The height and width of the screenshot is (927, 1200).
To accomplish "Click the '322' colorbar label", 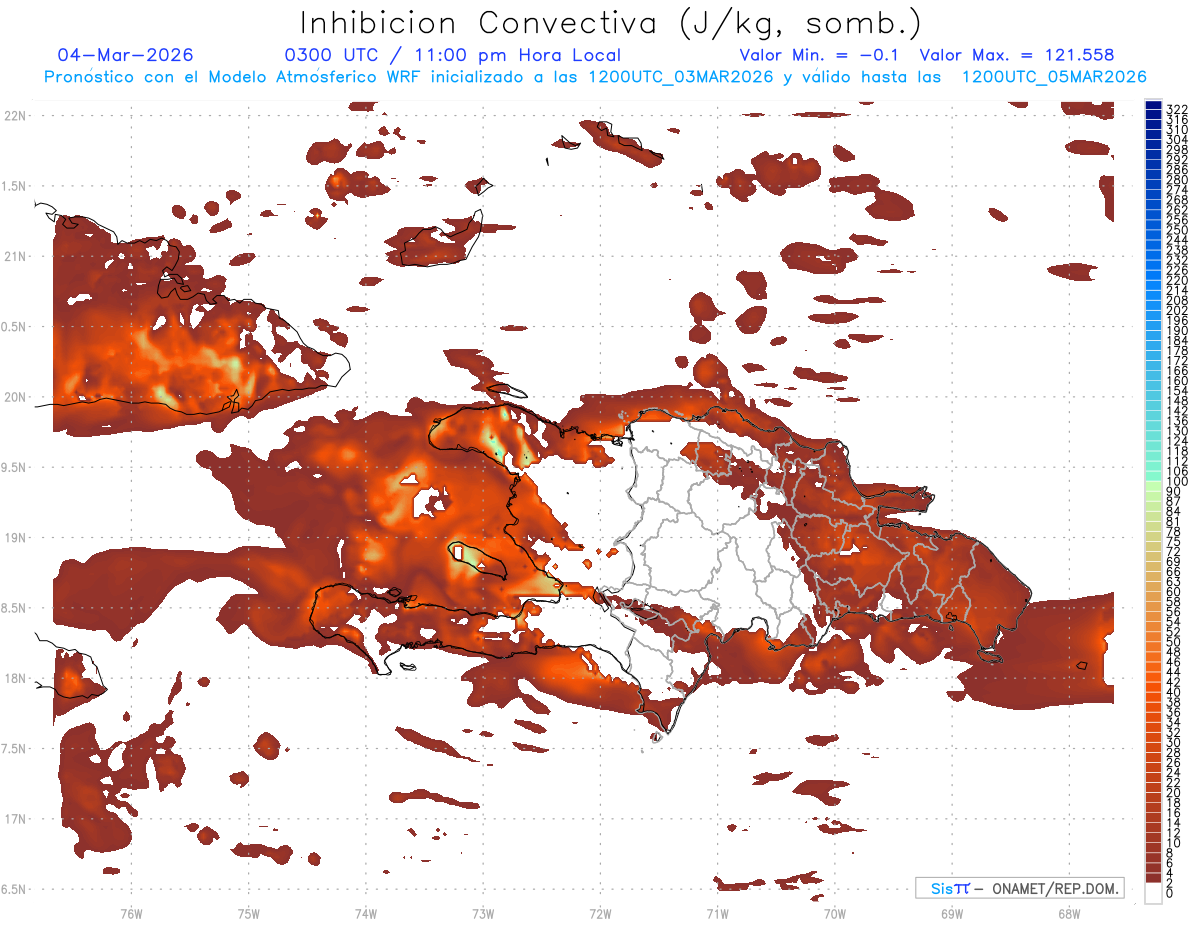I will [x=1176, y=108].
